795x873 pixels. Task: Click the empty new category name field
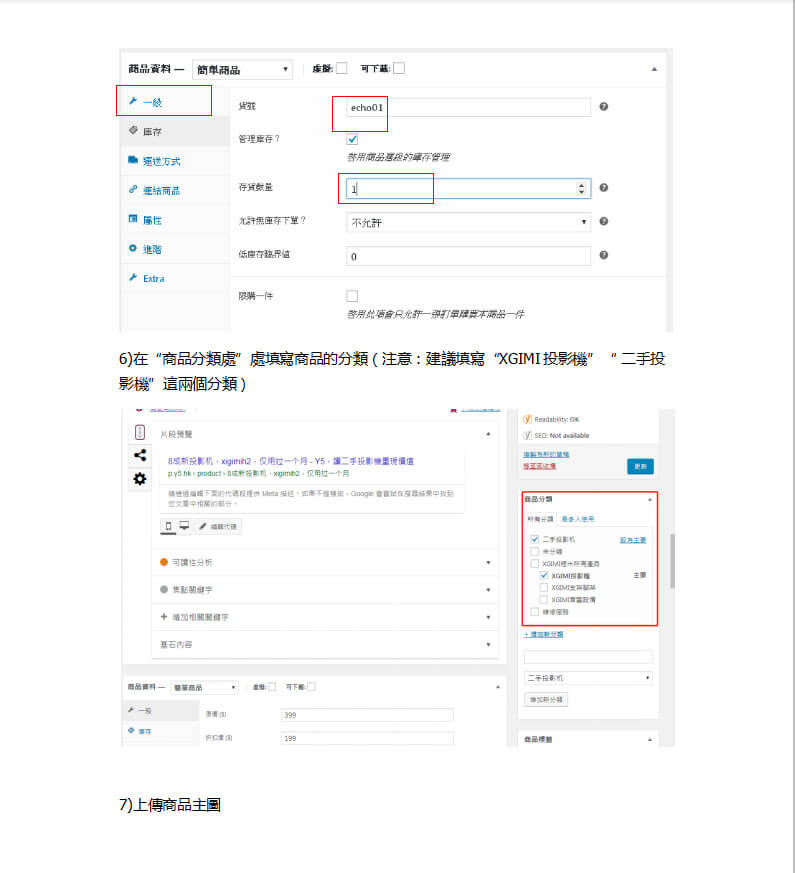click(x=588, y=656)
